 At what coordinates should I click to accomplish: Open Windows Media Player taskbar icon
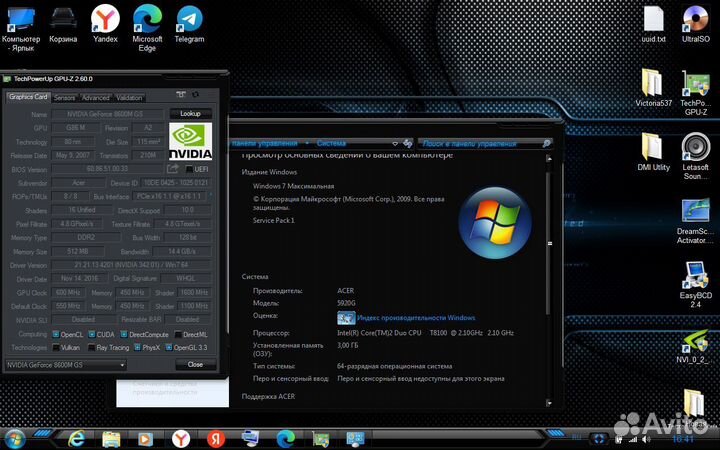click(146, 439)
